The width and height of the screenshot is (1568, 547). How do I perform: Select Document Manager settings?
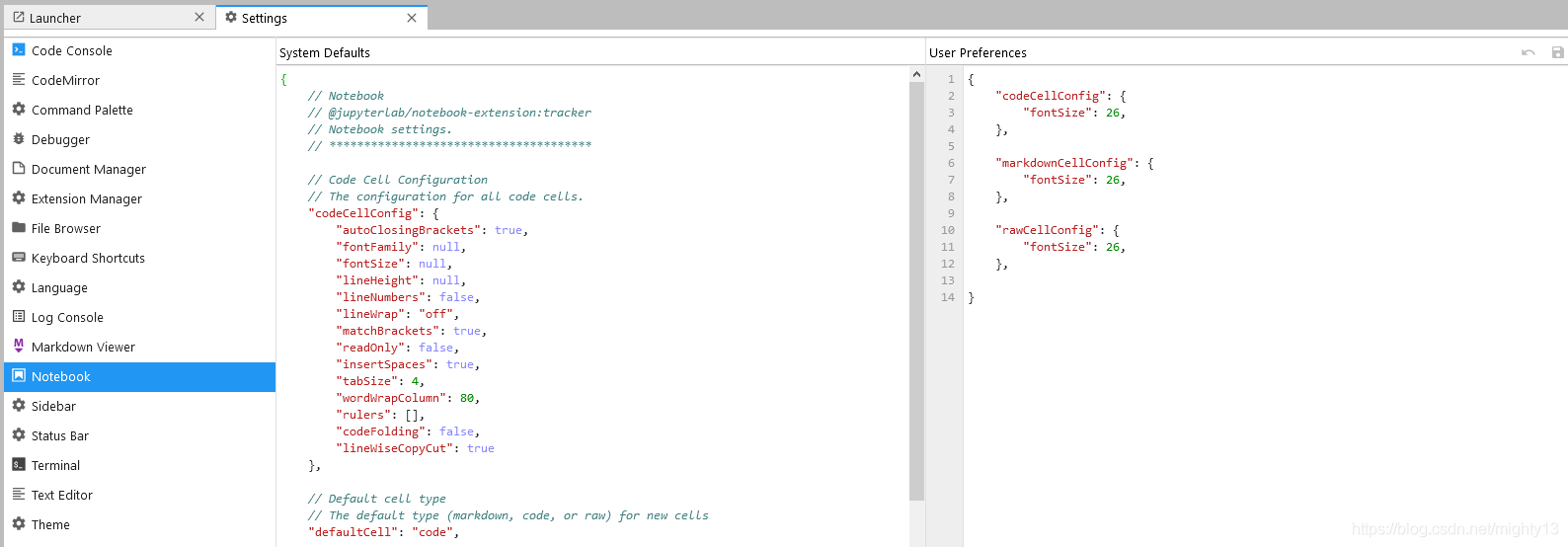point(139,169)
